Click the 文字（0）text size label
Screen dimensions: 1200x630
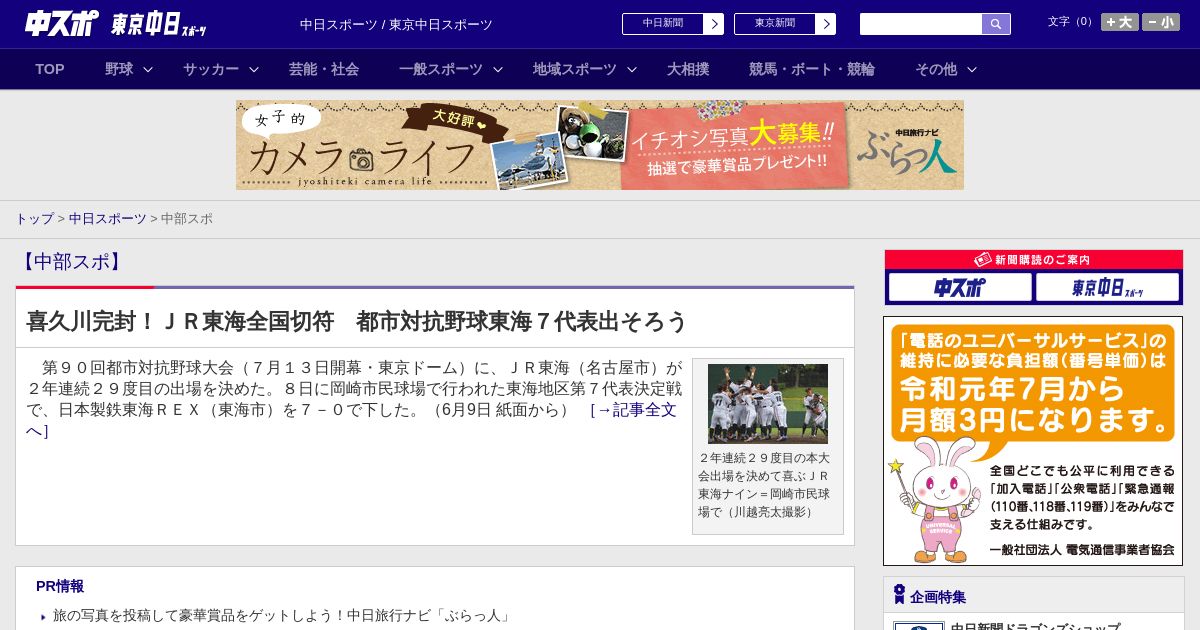coord(1072,21)
